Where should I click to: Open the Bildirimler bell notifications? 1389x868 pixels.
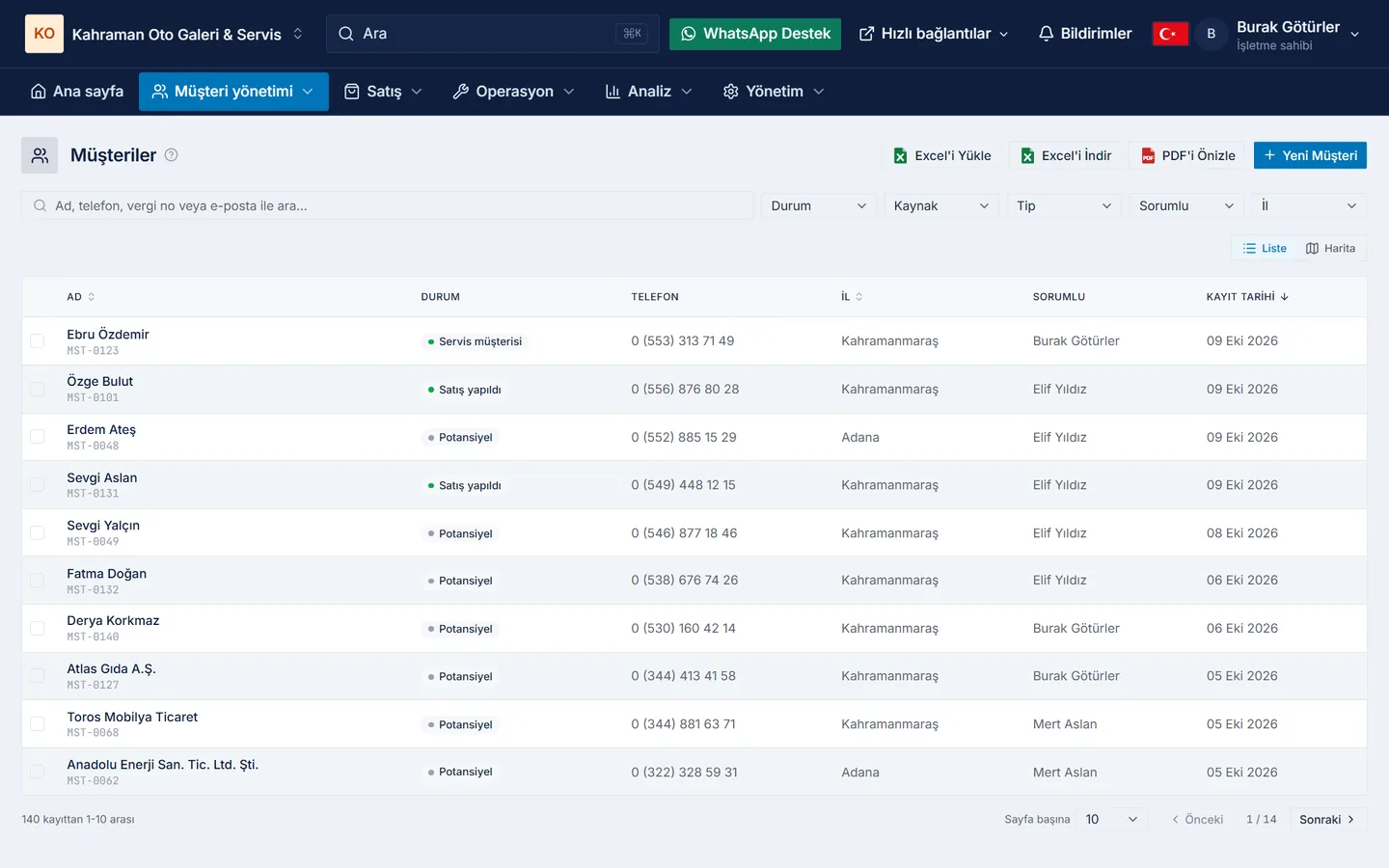click(x=1084, y=34)
